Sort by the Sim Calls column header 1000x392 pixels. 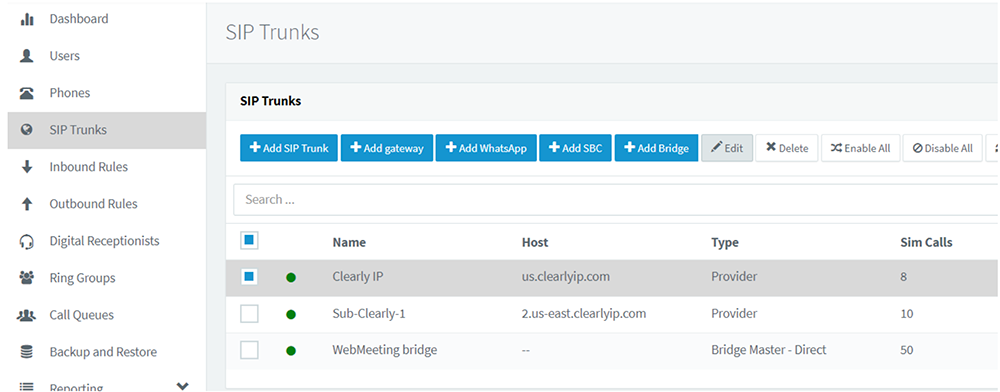click(x=926, y=242)
